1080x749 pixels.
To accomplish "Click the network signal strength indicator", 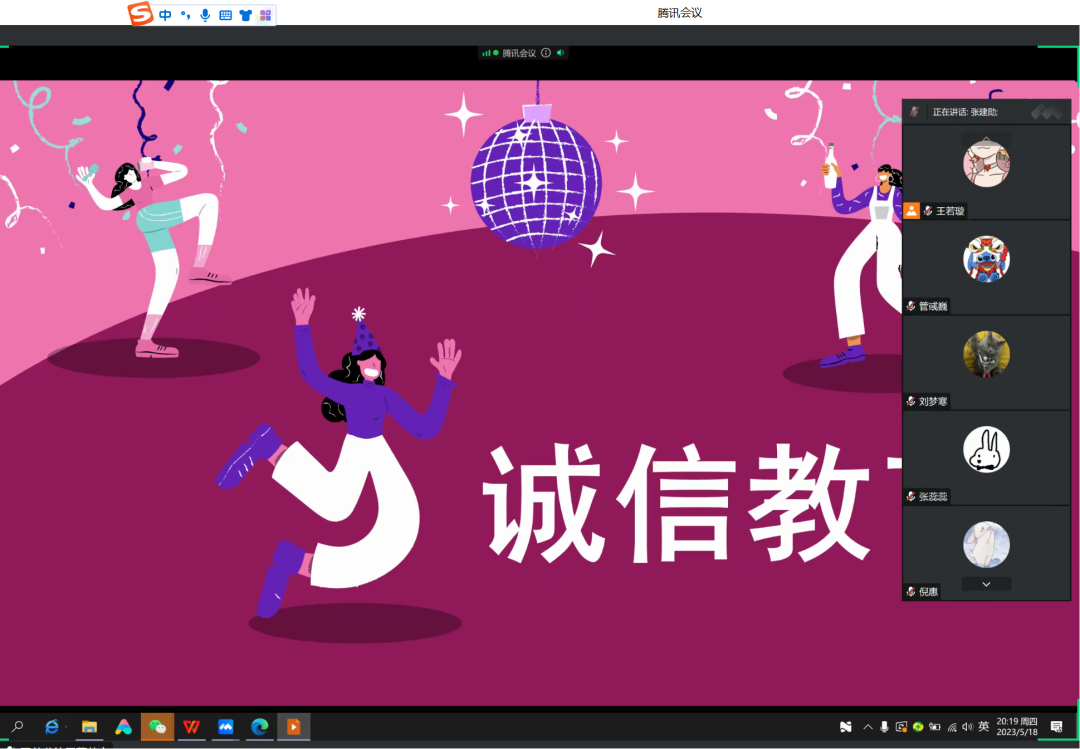I will coord(485,53).
